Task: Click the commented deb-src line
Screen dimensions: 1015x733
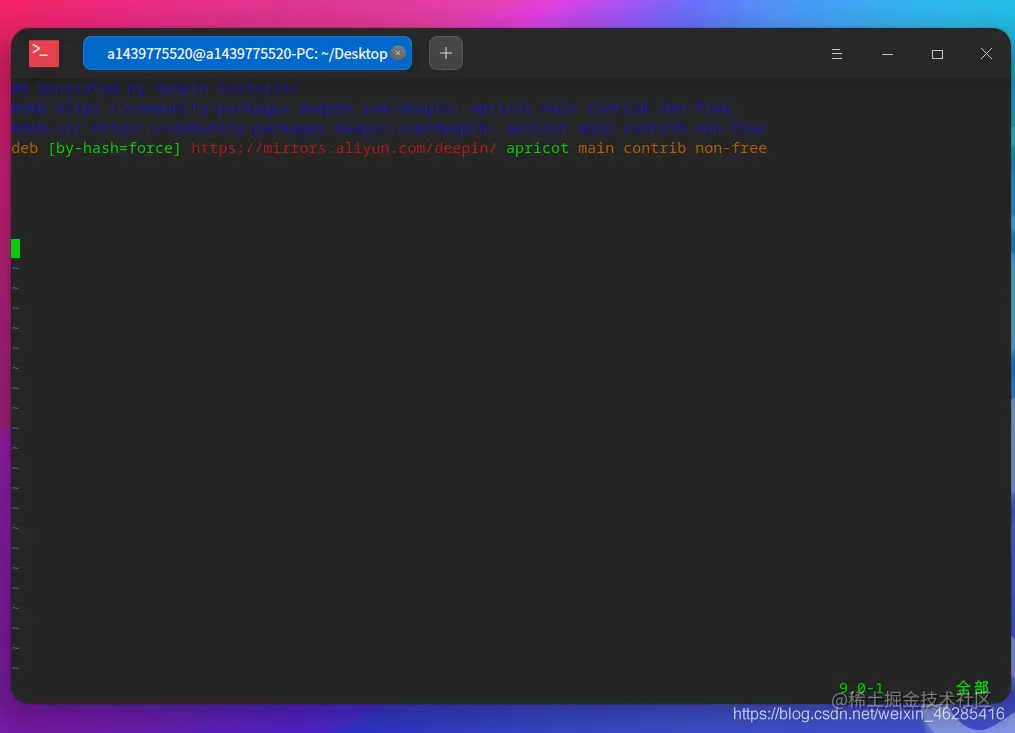Action: [388, 128]
